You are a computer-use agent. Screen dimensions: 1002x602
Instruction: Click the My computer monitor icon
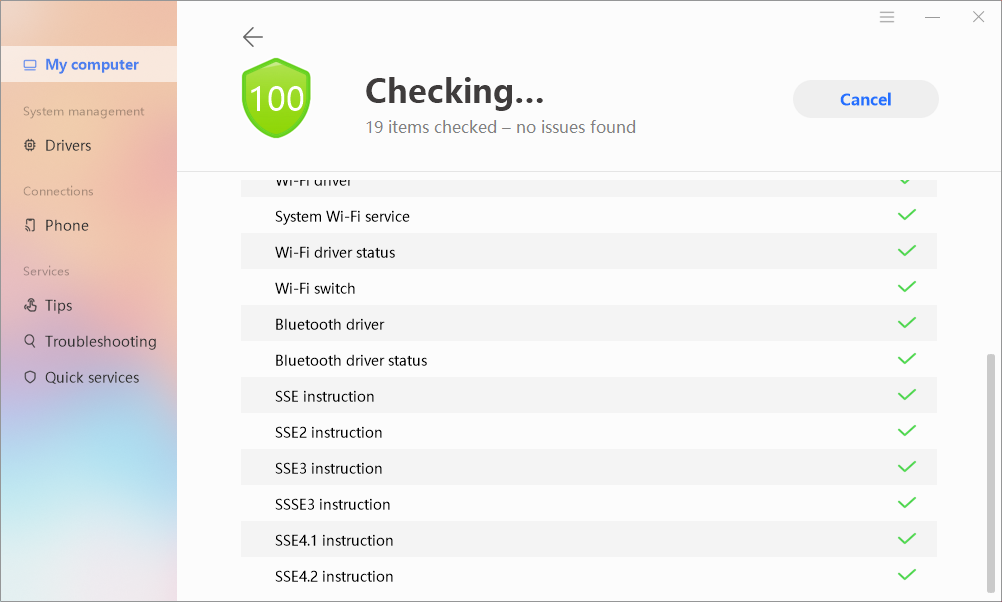pyautogui.click(x=30, y=65)
